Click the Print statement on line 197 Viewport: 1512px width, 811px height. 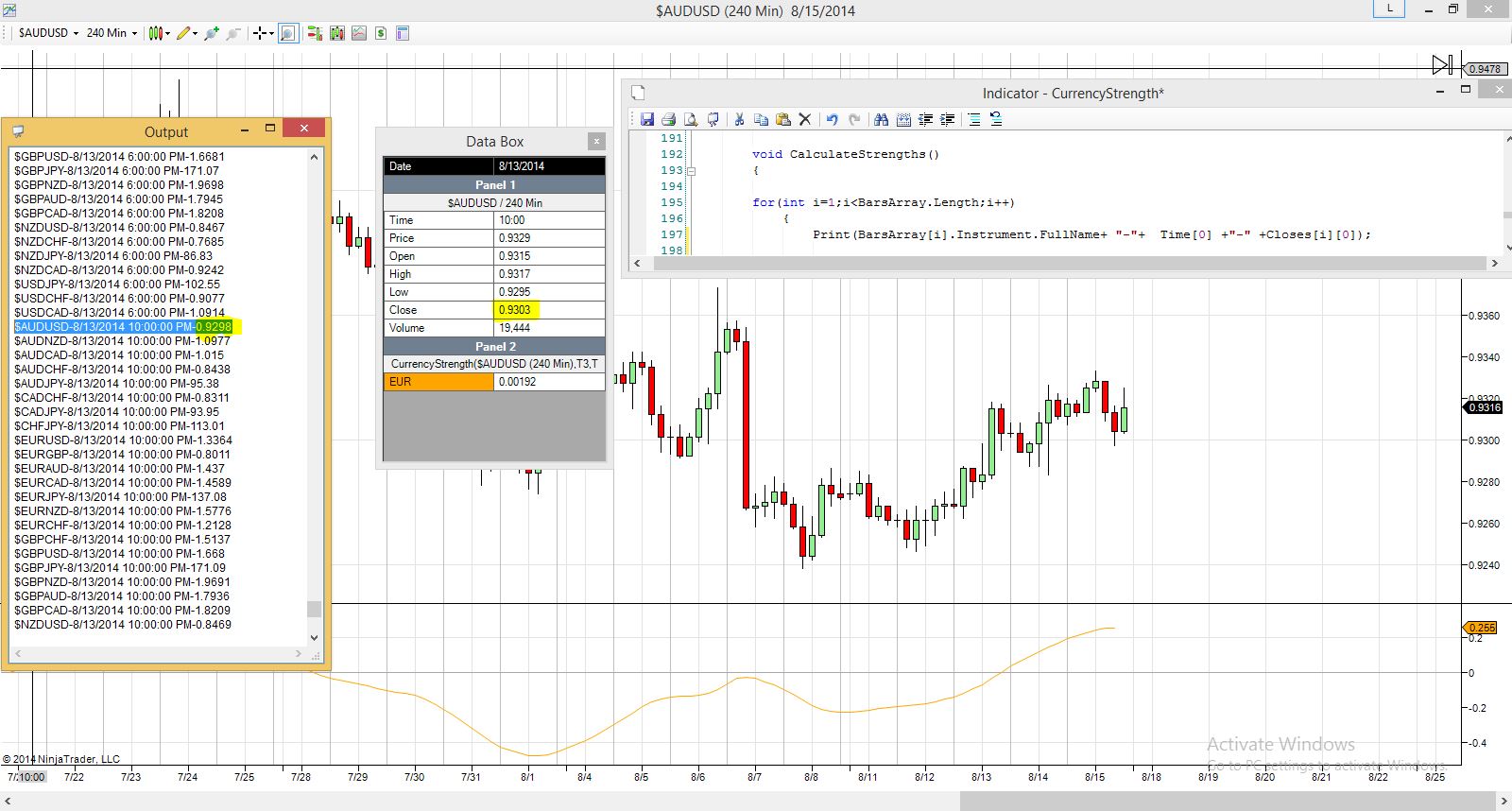[1091, 234]
